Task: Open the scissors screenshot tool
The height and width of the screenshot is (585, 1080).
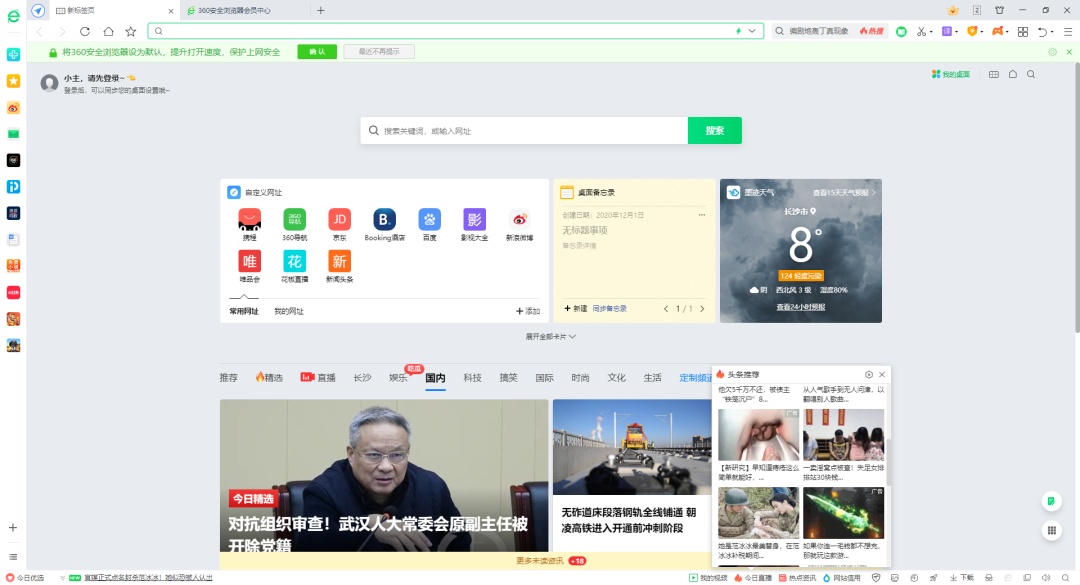Action: (x=921, y=31)
